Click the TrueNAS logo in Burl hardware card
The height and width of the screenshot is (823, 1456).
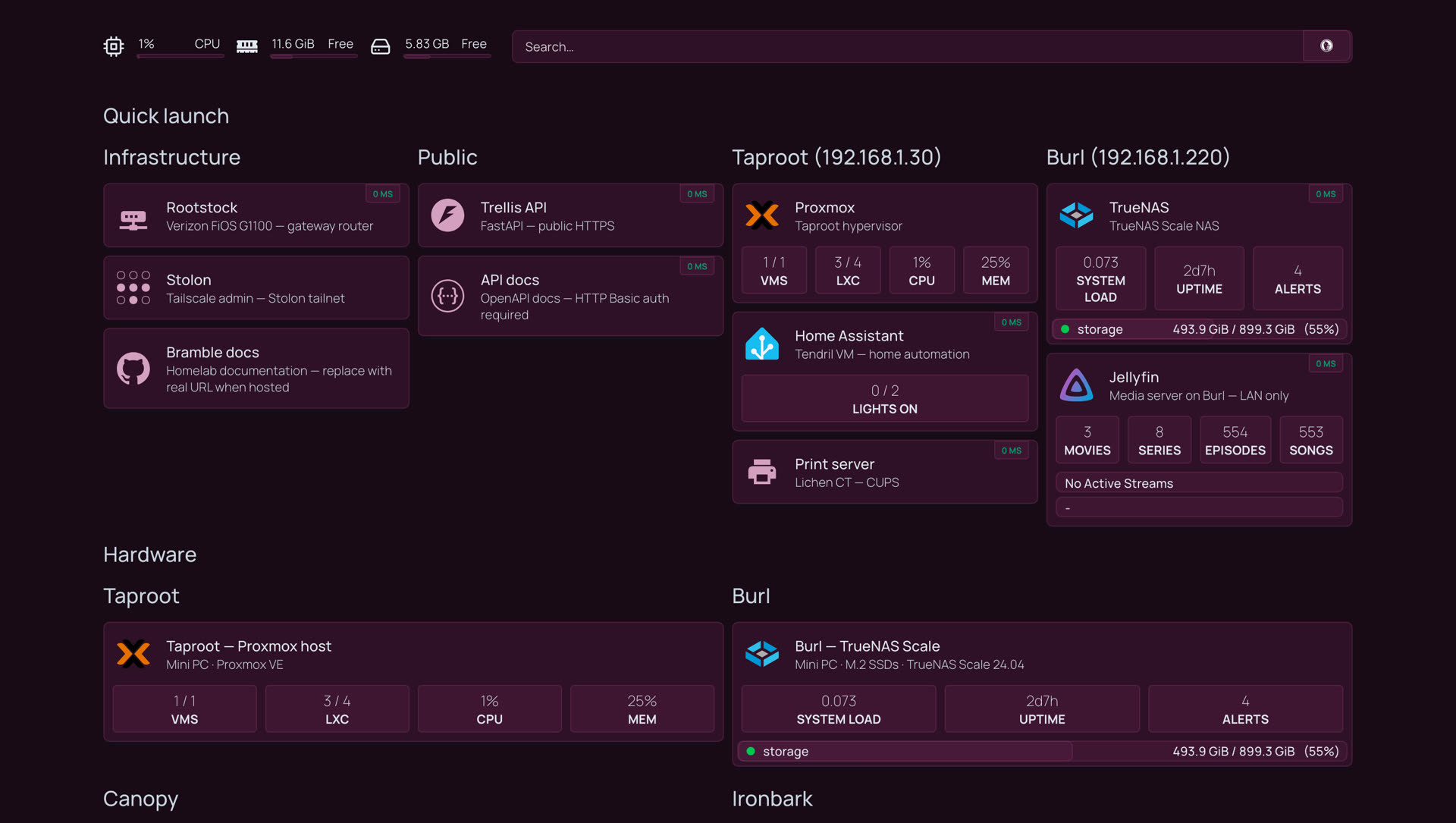click(x=762, y=655)
